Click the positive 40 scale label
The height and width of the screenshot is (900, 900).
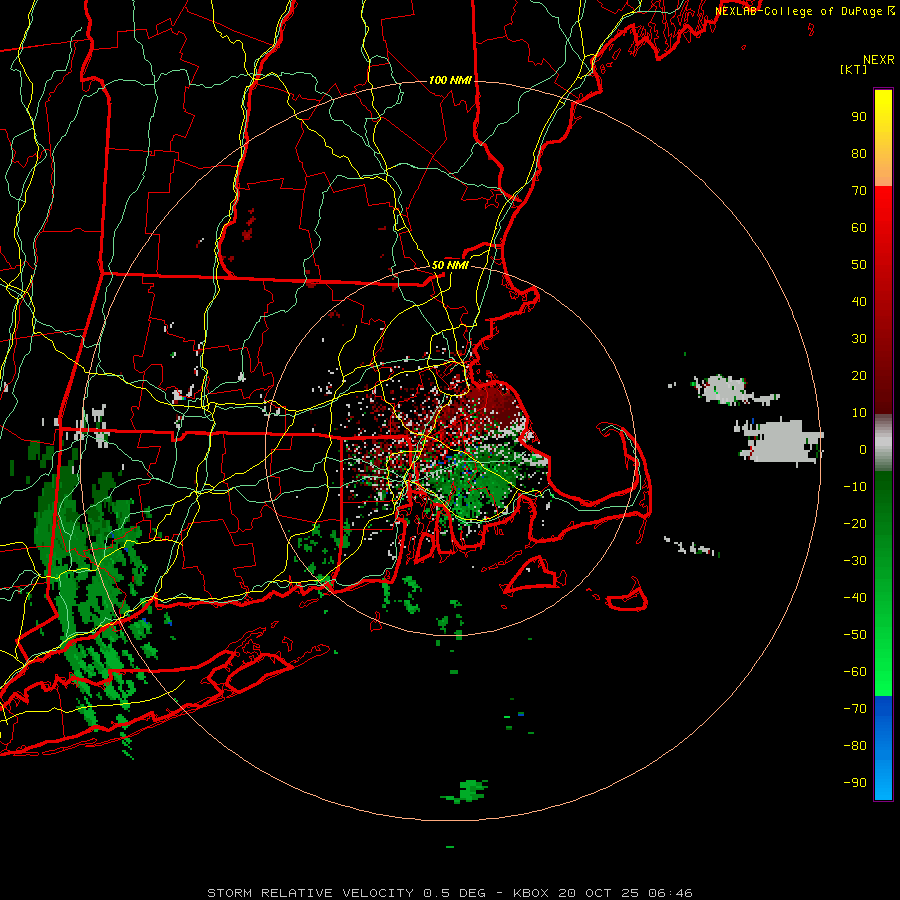(859, 302)
